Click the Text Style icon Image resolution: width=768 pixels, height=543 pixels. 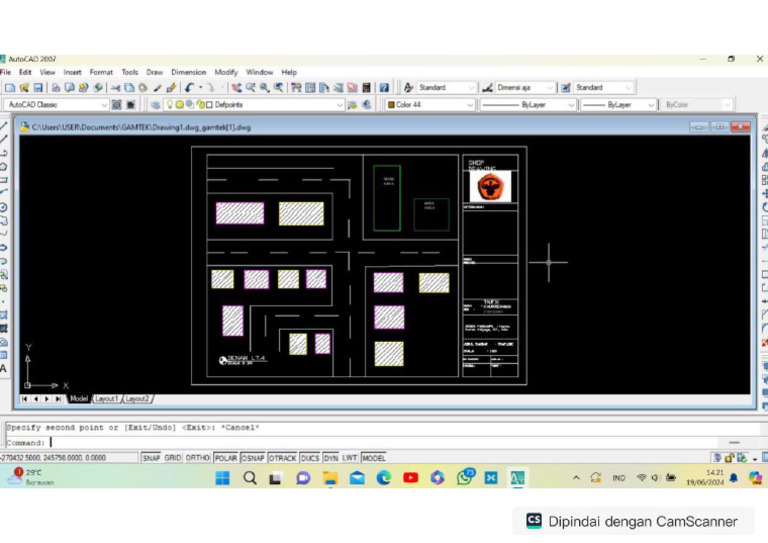click(408, 88)
